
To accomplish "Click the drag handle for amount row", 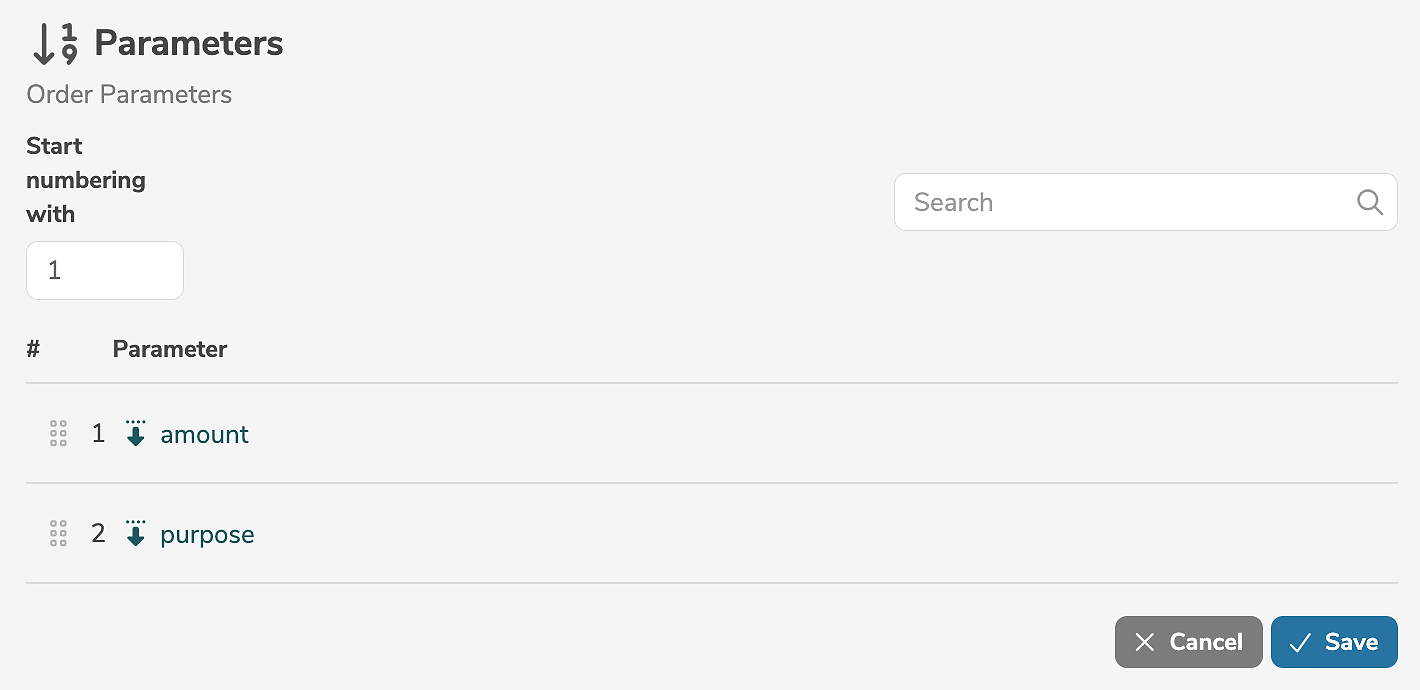I will (x=58, y=433).
